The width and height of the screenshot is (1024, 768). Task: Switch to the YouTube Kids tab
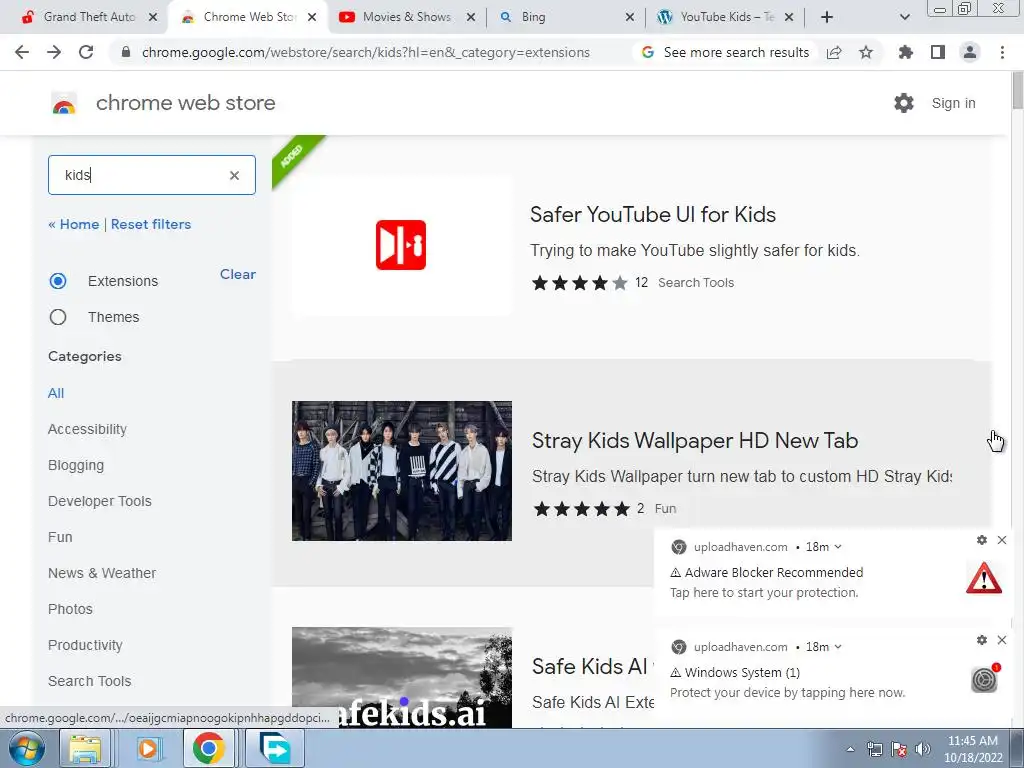point(725,17)
